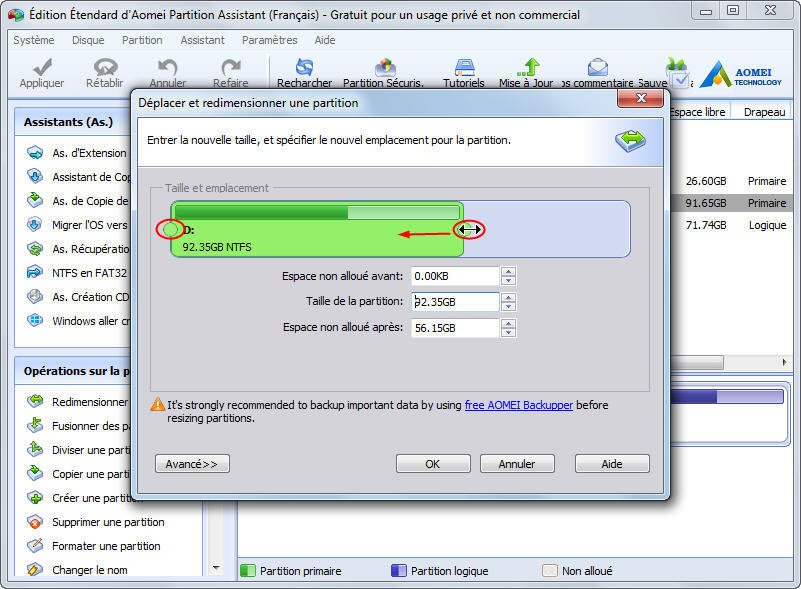Screen dimensions: 801x589
Task: Click Annuler button in resize dialog
Action: coord(517,464)
